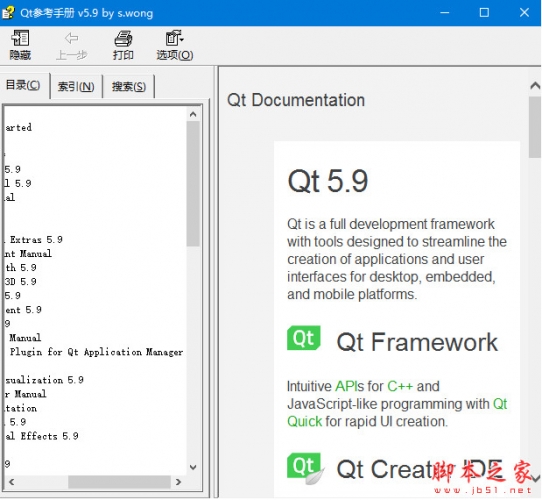Click the horizontal scrollbar right arrow

tap(178, 482)
